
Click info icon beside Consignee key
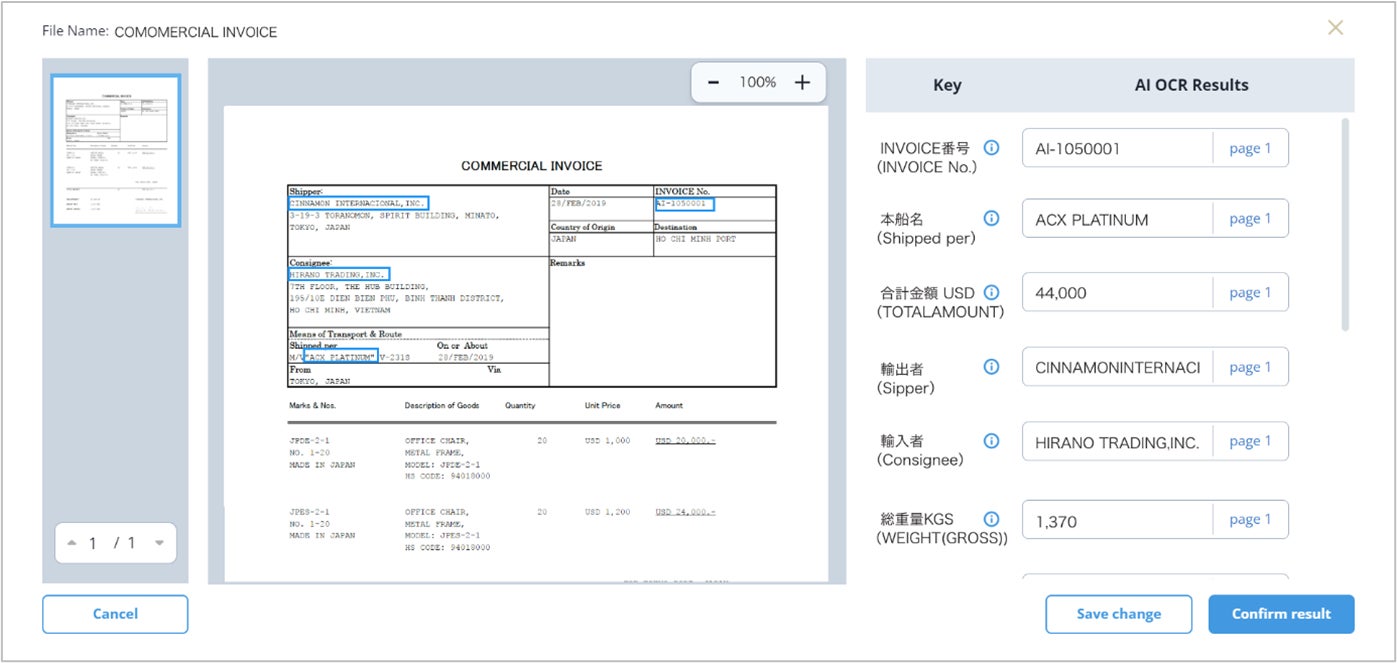pos(991,441)
